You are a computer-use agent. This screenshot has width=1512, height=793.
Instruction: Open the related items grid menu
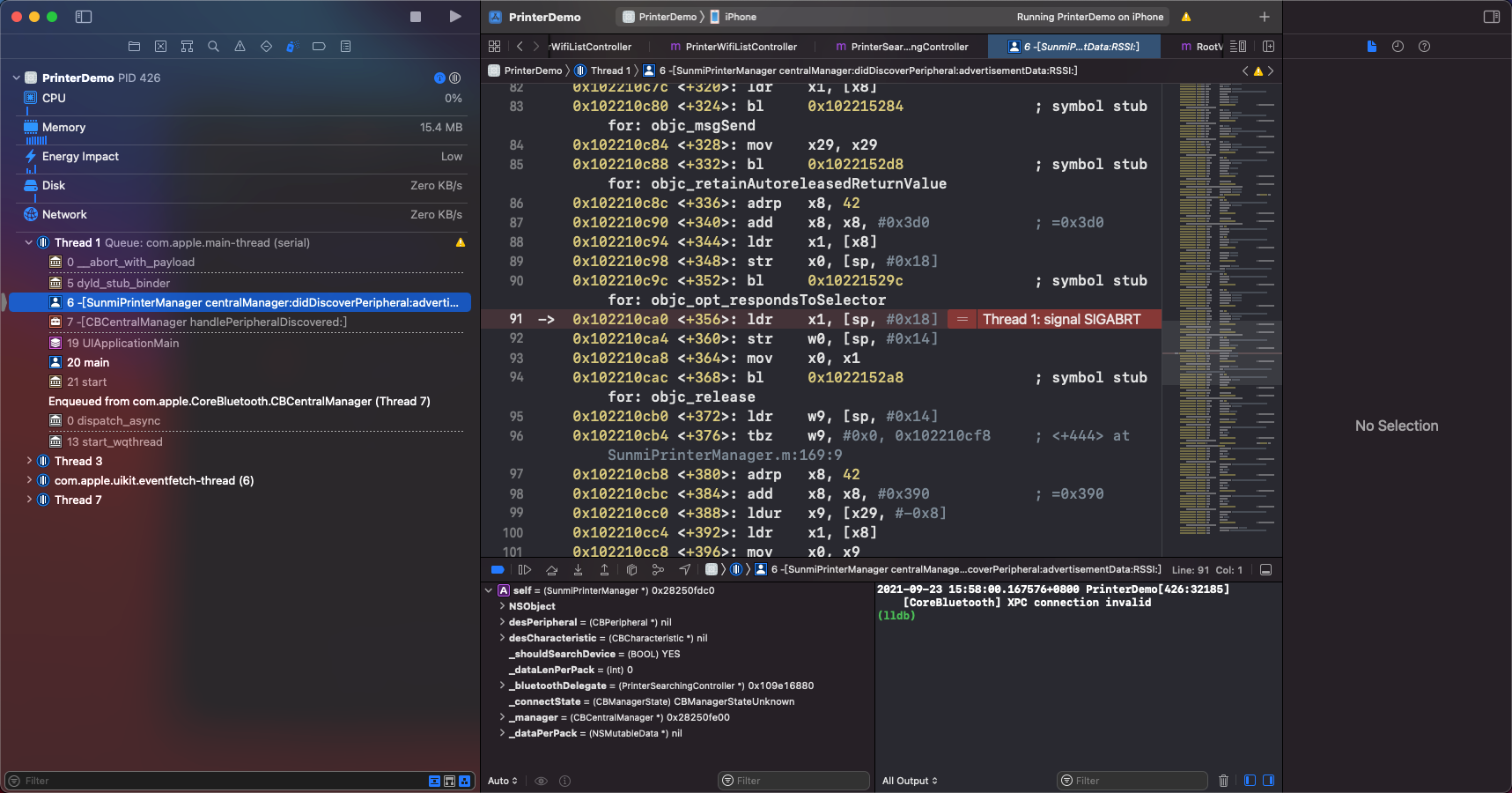(494, 47)
